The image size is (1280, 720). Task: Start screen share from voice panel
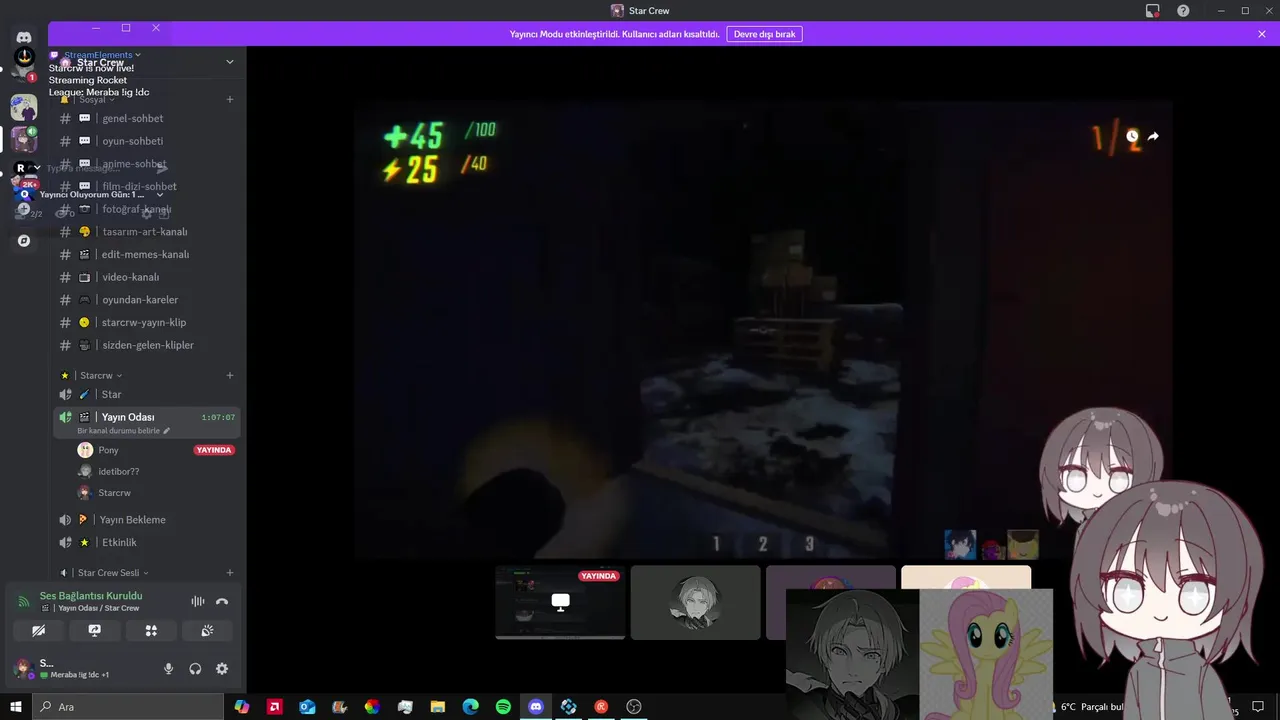[x=95, y=631]
